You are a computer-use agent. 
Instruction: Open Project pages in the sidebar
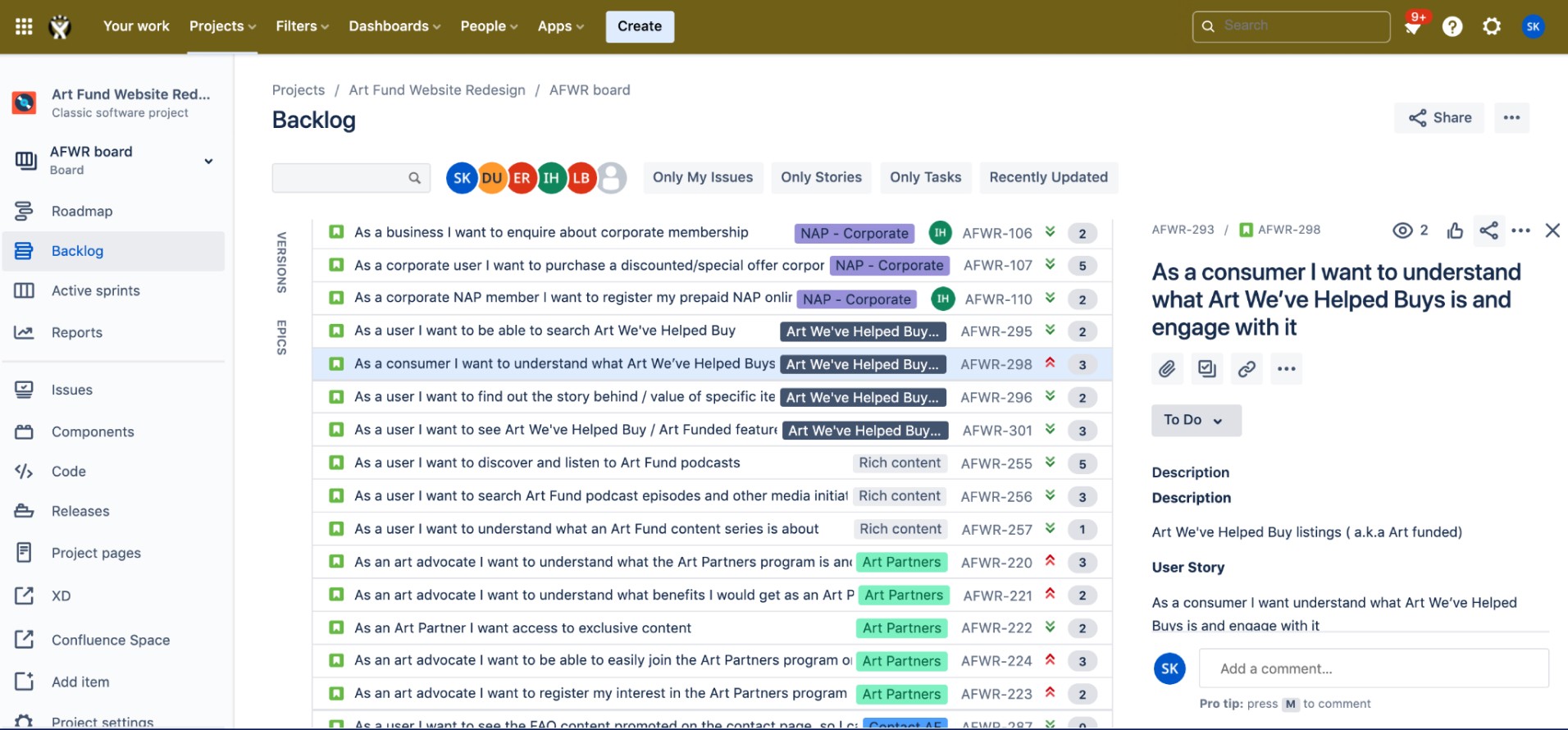tap(113, 554)
